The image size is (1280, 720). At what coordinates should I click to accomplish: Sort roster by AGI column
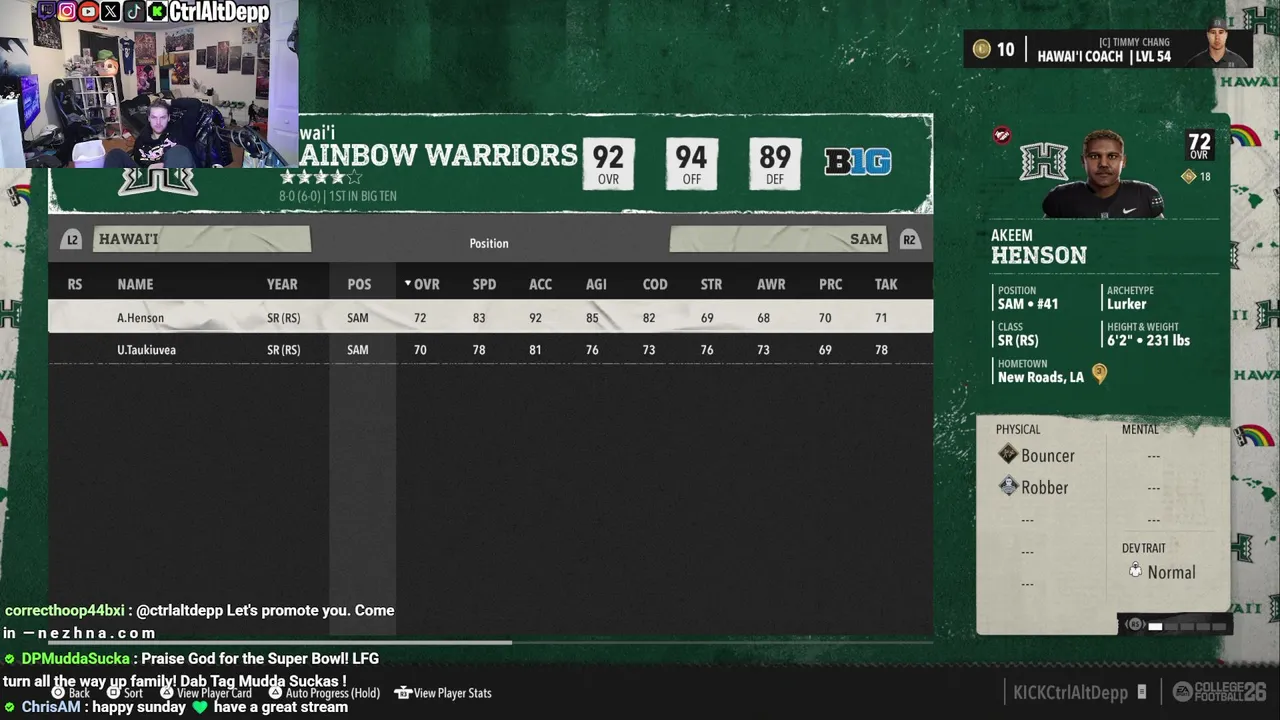click(x=596, y=284)
